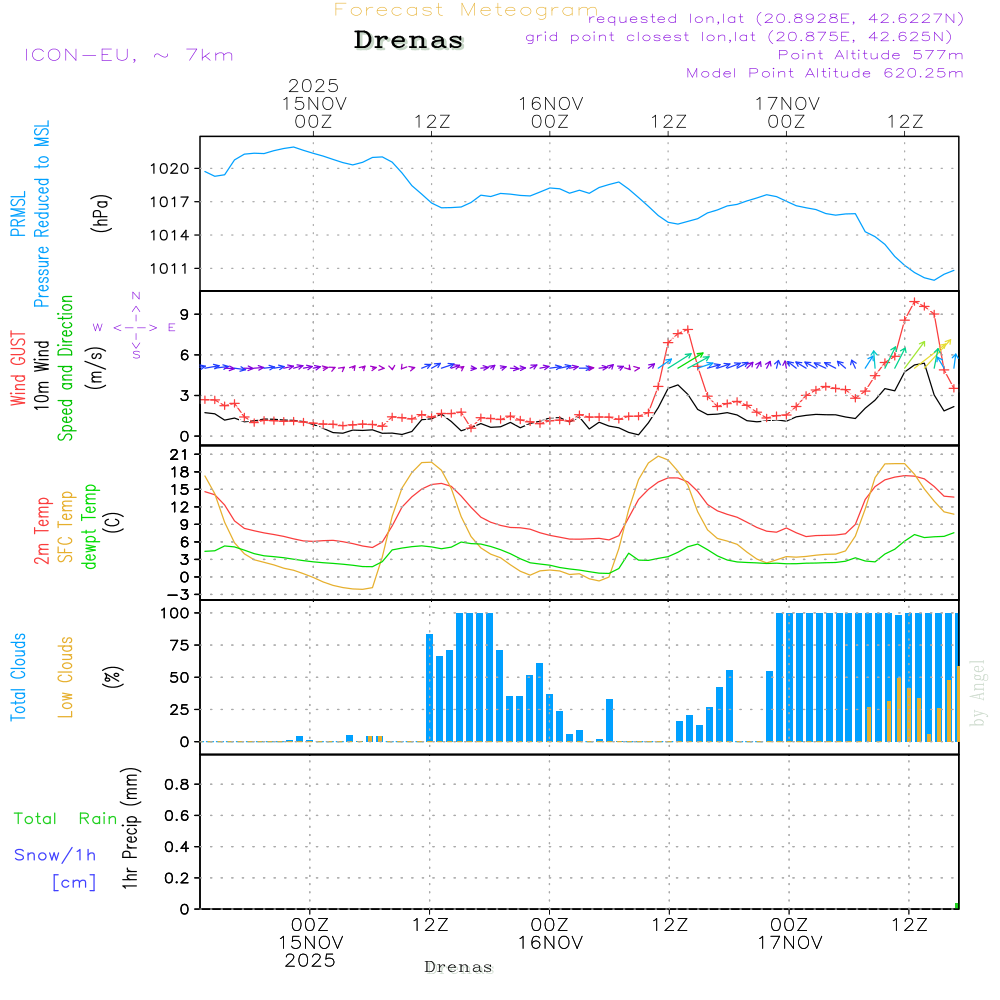Click the 1020 hPa pressure tick label
The image size is (1000, 1000).
click(x=171, y=169)
